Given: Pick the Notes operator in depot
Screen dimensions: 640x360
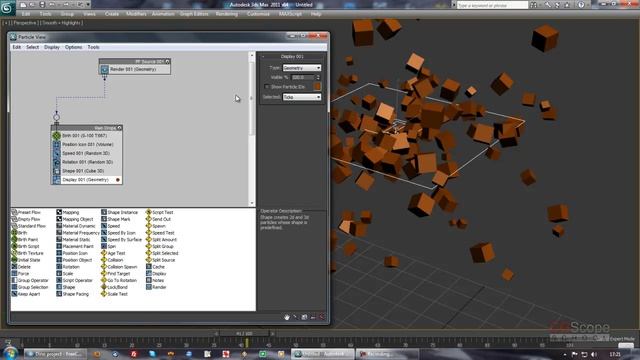Looking at the screenshot, I should click(x=155, y=280).
